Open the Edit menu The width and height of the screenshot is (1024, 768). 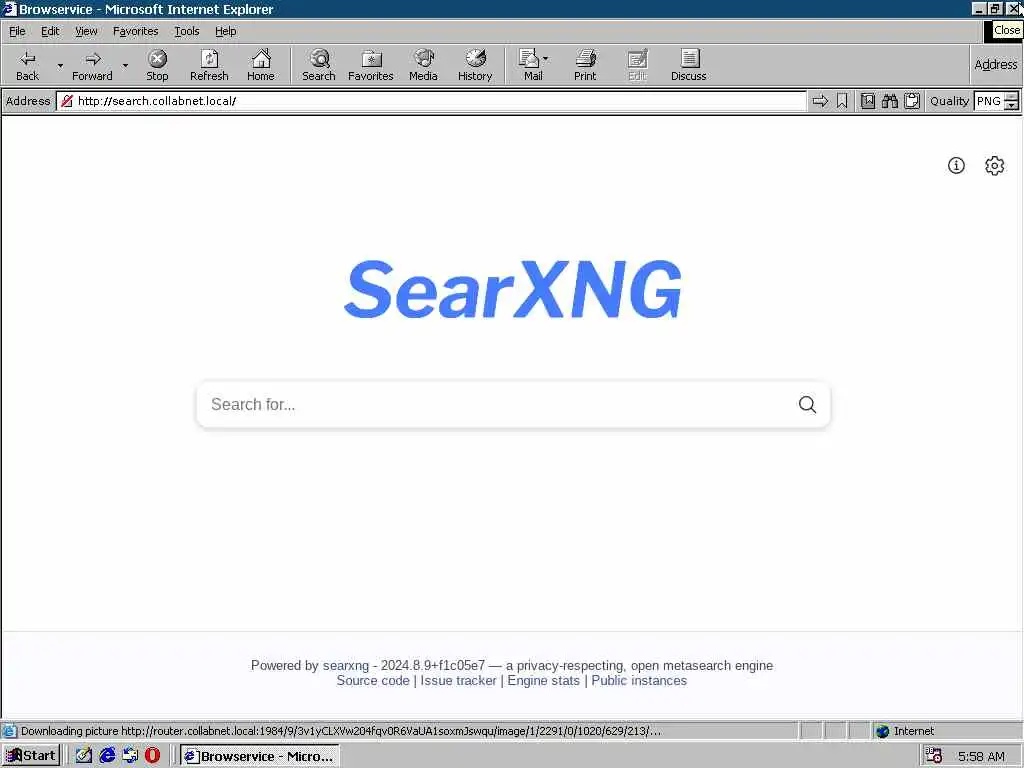(x=50, y=31)
